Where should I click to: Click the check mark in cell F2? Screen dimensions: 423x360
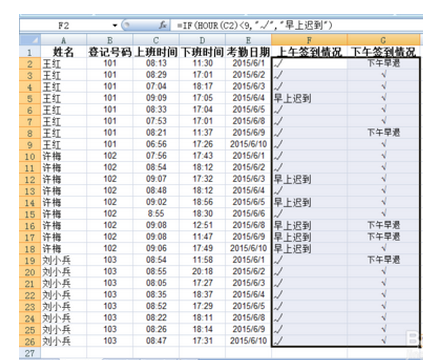point(278,63)
